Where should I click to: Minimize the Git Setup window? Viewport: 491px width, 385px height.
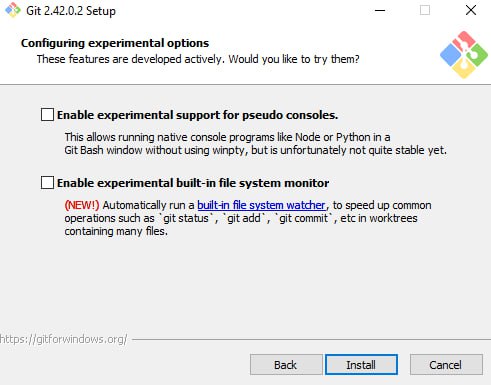click(380, 10)
